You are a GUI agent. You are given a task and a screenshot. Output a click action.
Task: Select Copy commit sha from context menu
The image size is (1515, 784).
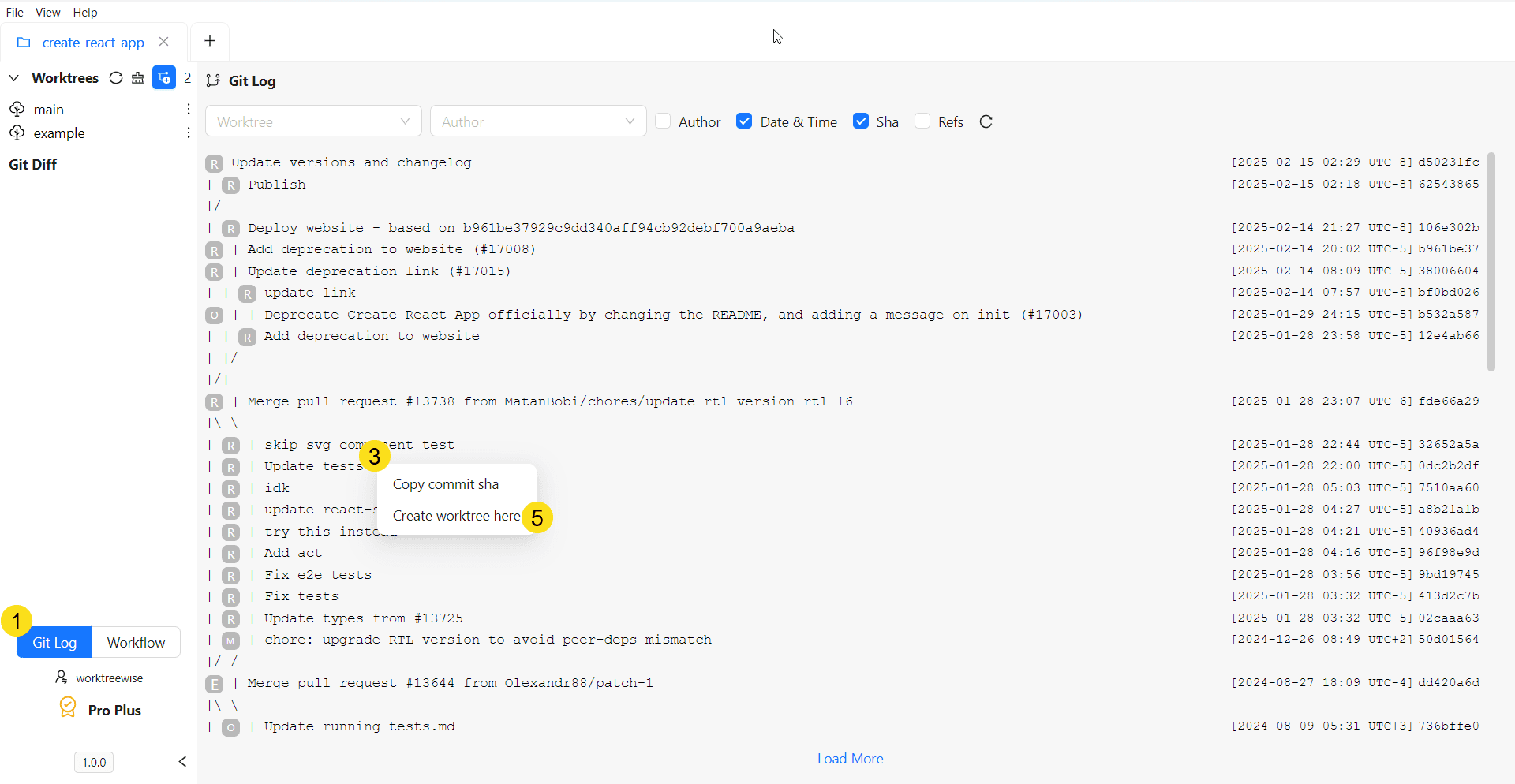tap(446, 483)
